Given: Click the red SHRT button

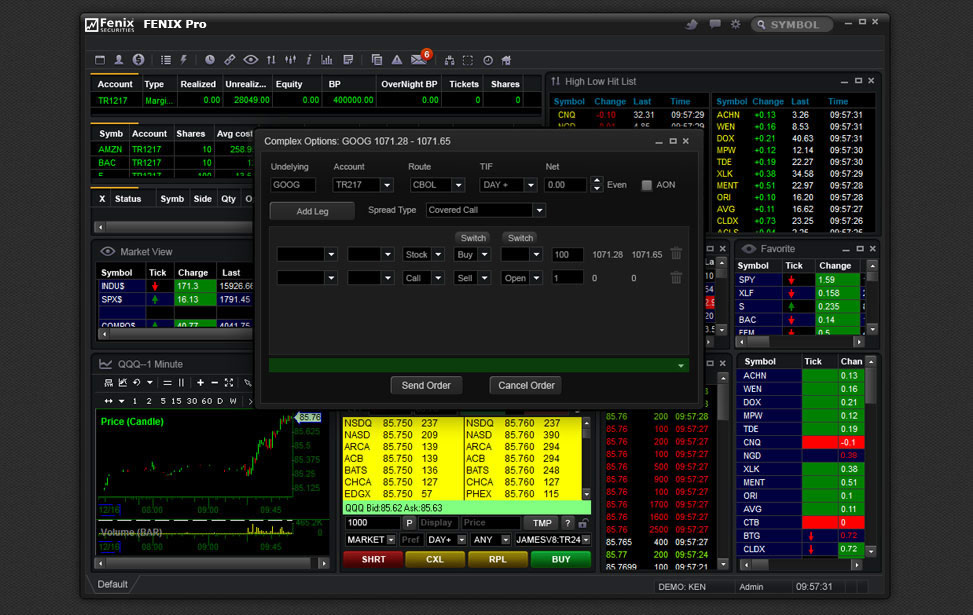Looking at the screenshot, I should pos(373,559).
